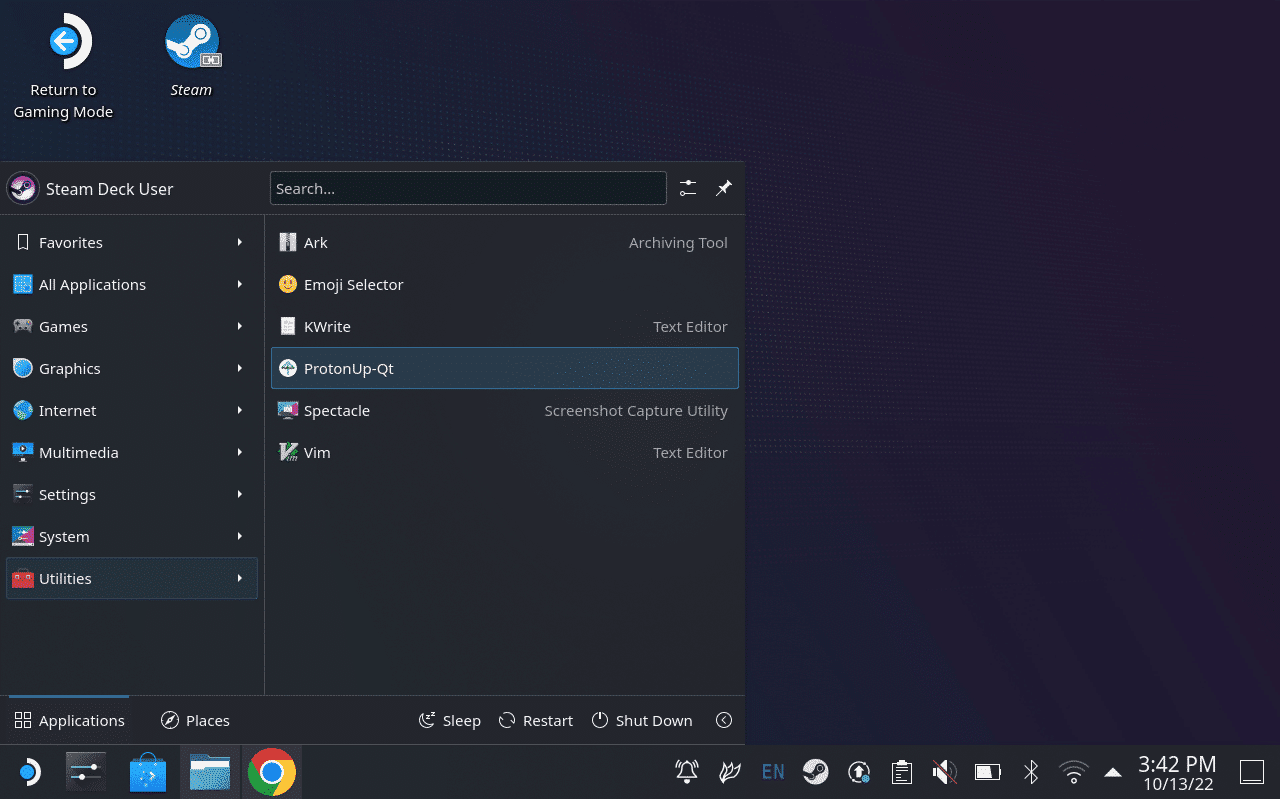Launch the Vim text editor

pyautogui.click(x=505, y=453)
